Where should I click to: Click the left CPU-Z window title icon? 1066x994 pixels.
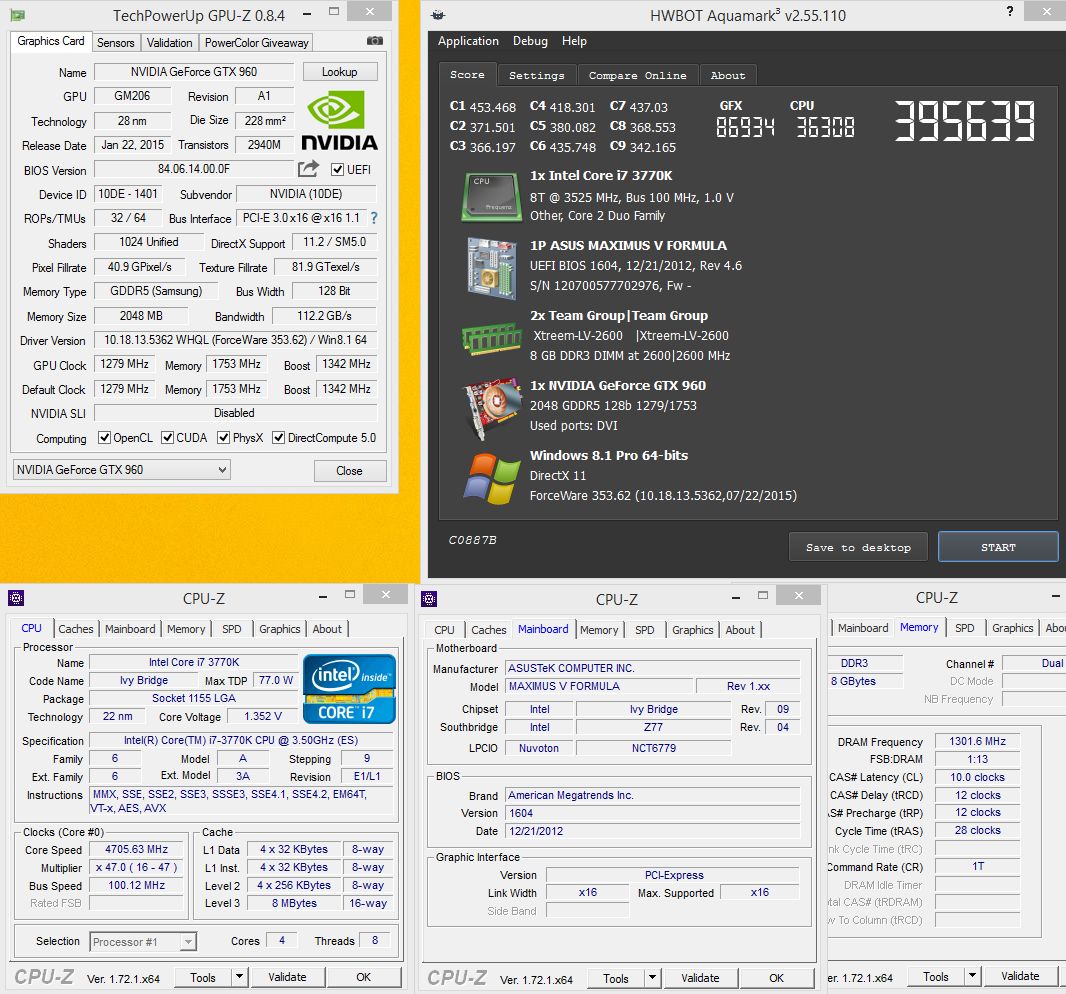tap(16, 598)
